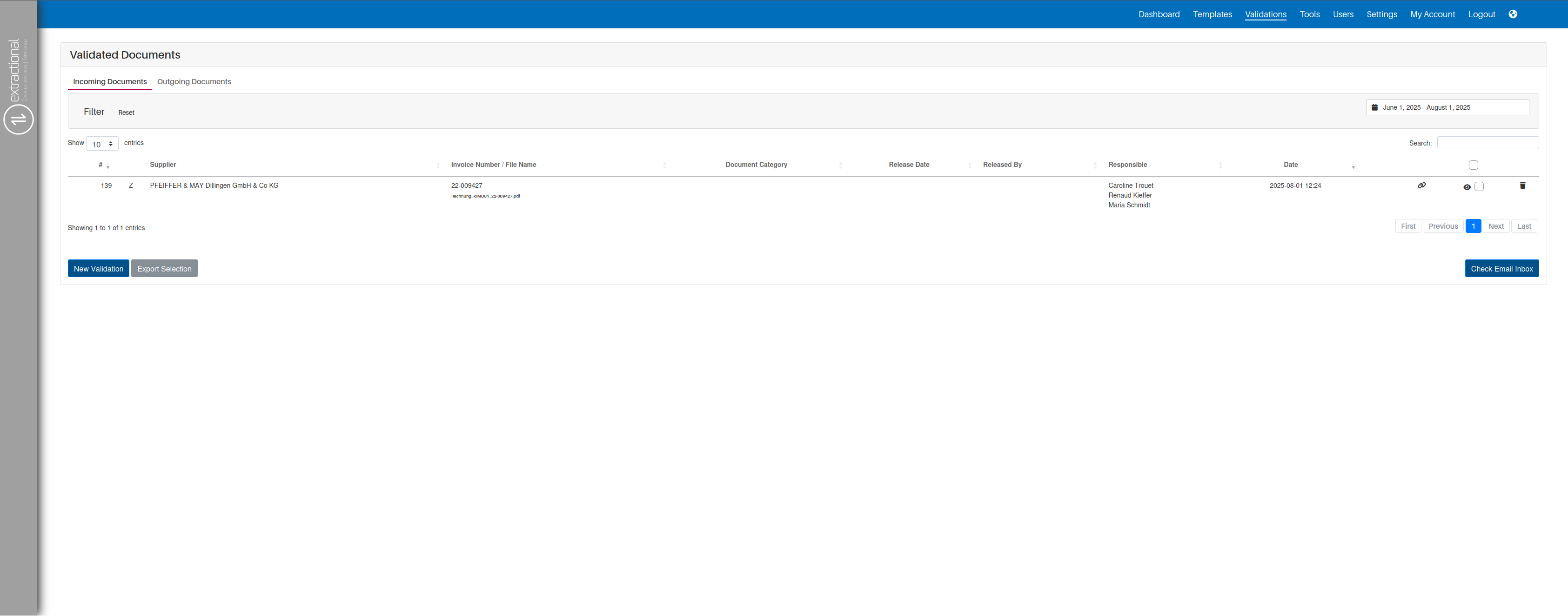Click the New Validation button

click(98, 269)
